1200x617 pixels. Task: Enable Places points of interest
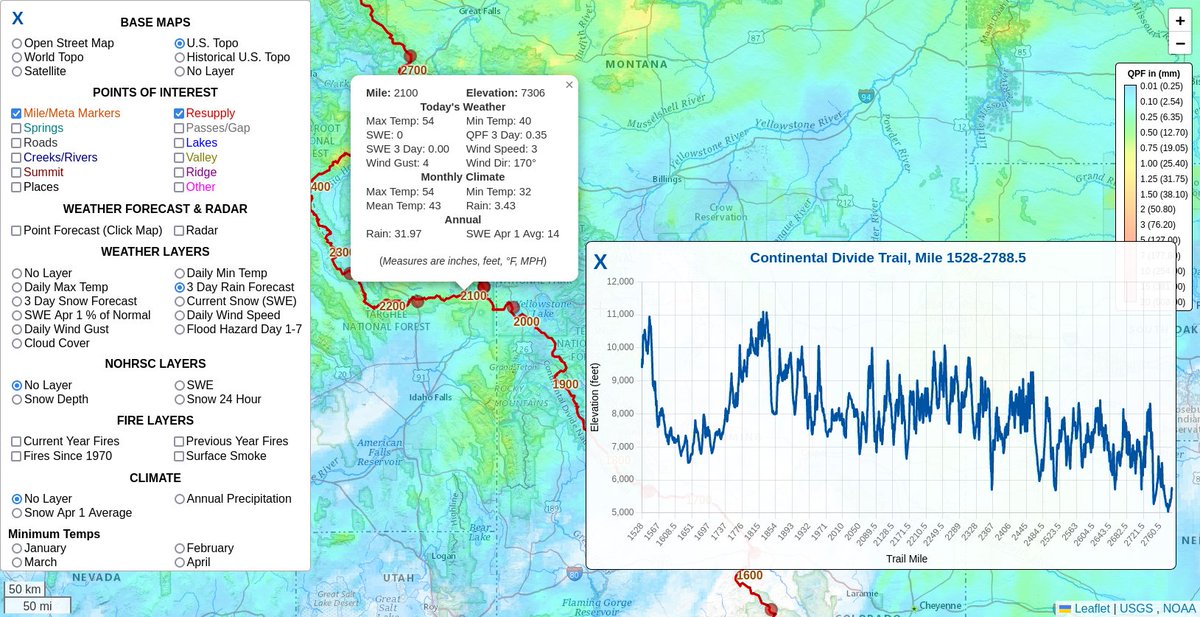[17, 186]
